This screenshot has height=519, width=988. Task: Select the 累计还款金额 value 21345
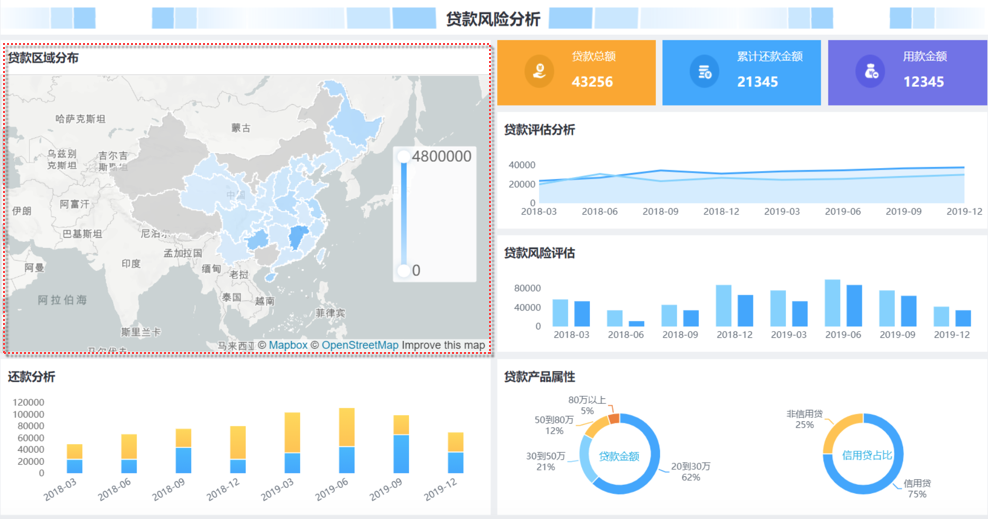[x=757, y=82]
